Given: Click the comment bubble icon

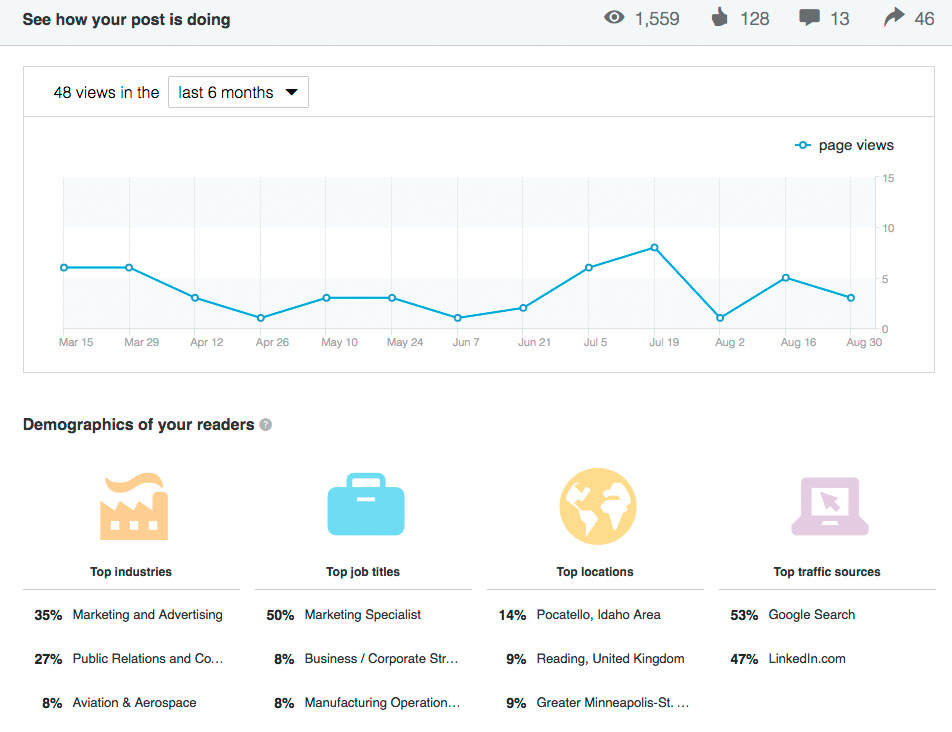Looking at the screenshot, I should pyautogui.click(x=809, y=18).
